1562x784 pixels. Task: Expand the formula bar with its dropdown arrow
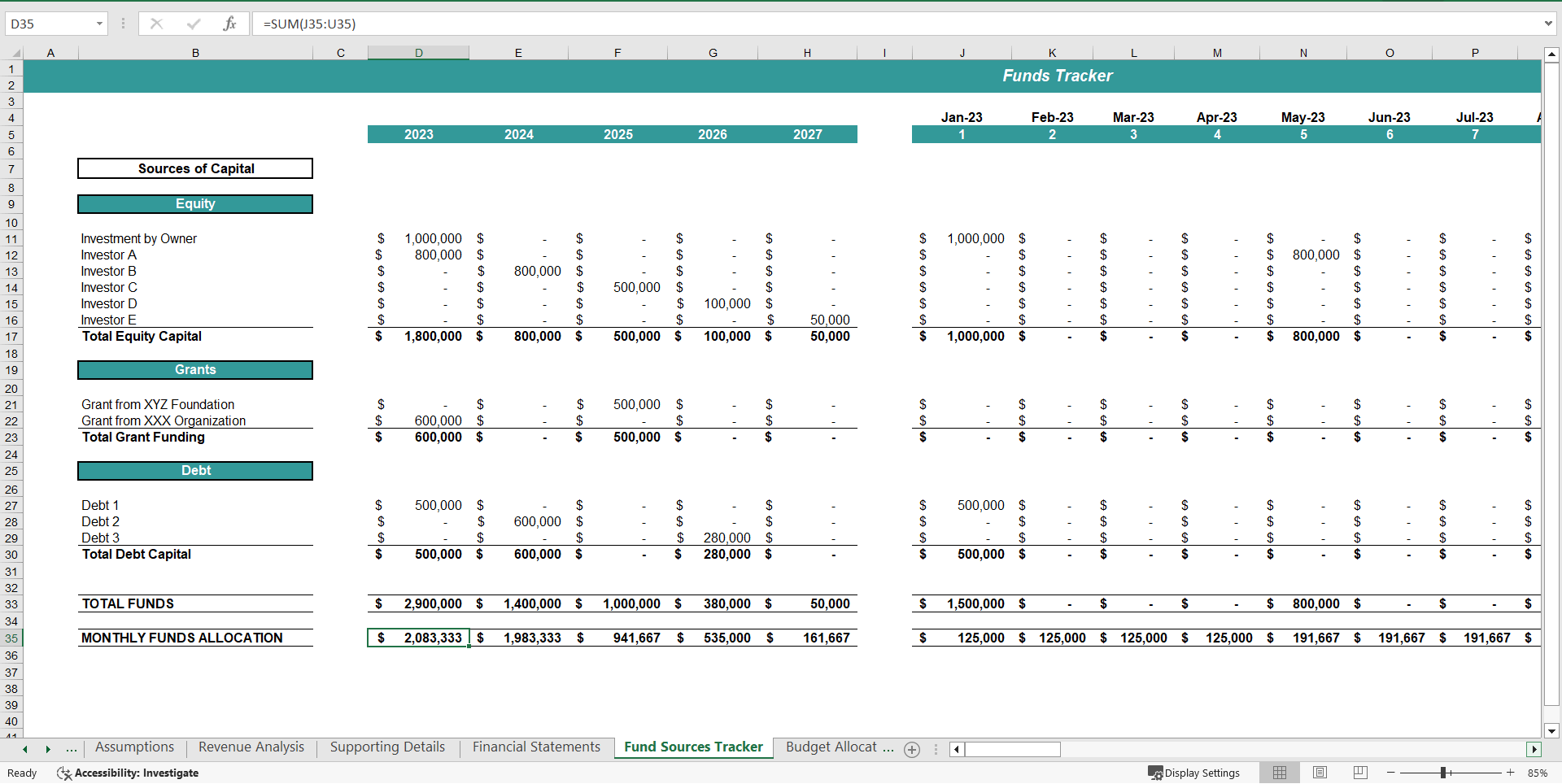click(1548, 24)
